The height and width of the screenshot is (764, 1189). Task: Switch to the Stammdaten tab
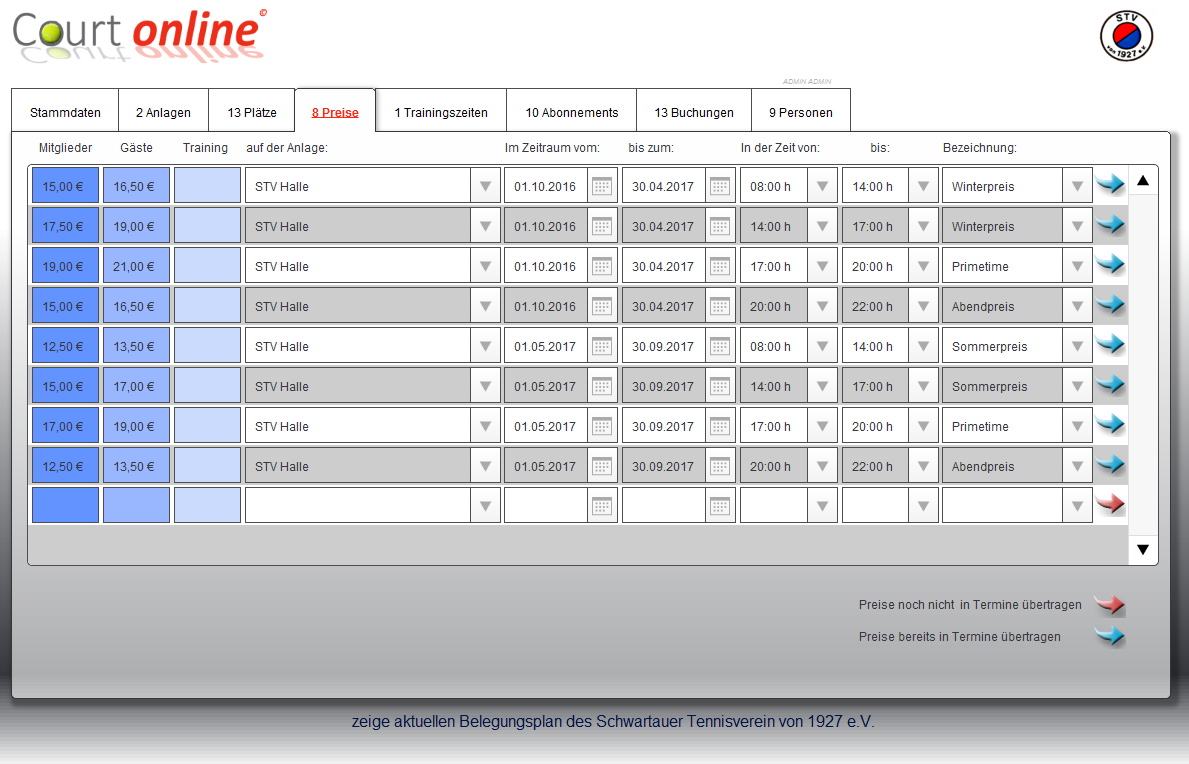(65, 112)
